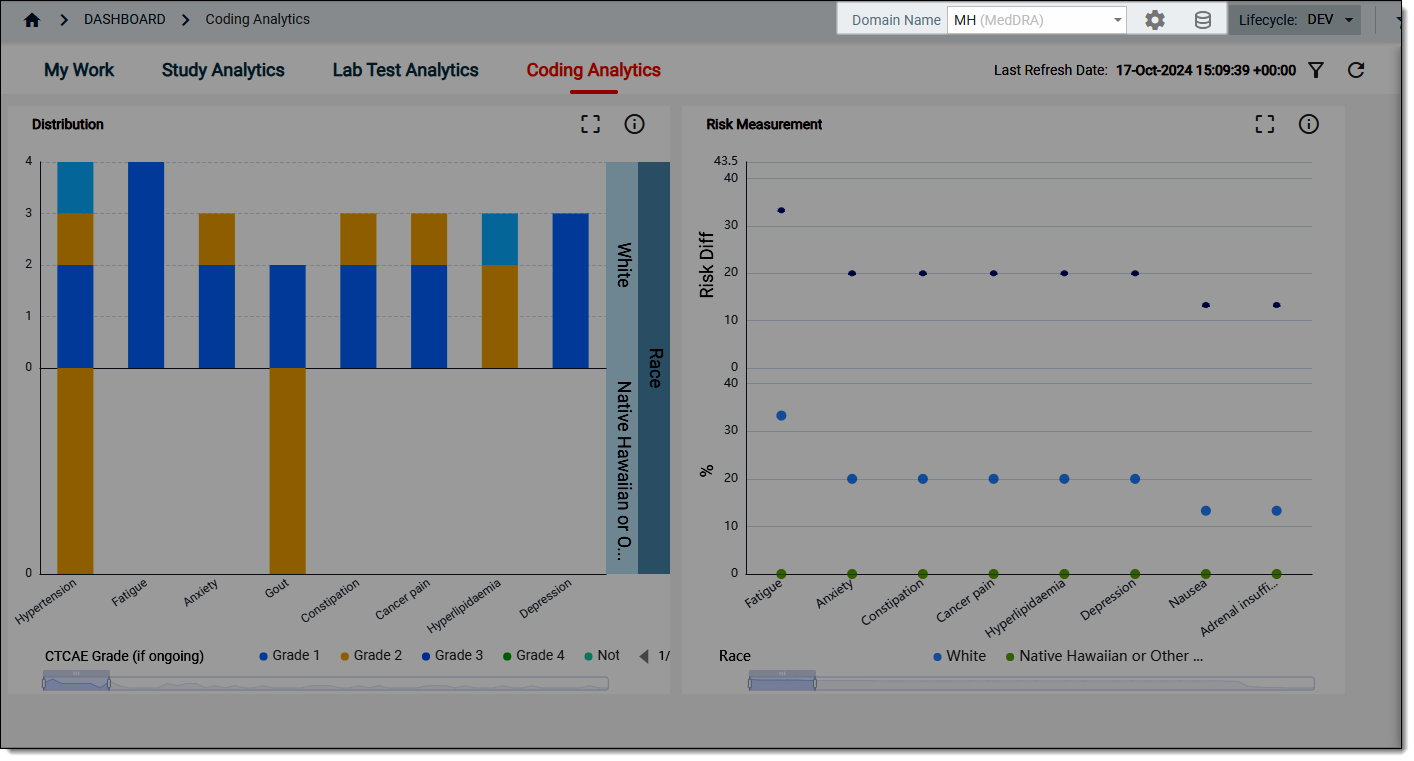This screenshot has height=761, width=1414.
Task: Toggle White race legend item
Action: tap(959, 656)
